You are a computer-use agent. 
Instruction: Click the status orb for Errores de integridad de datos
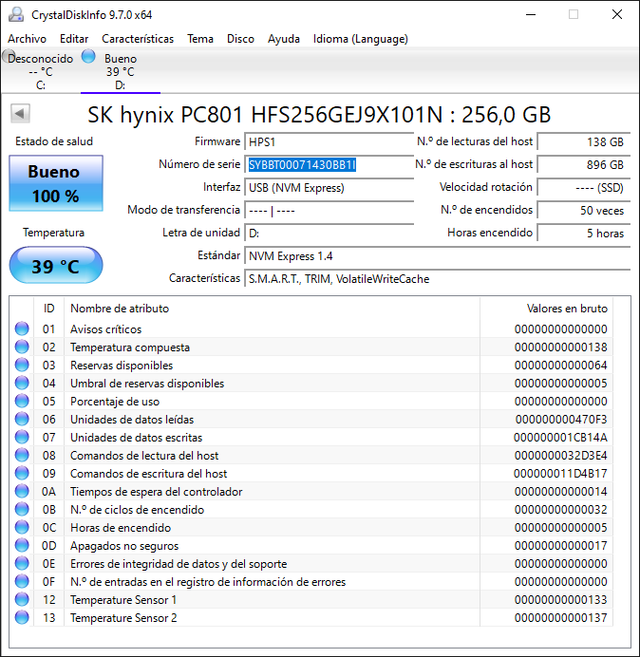[x=22, y=563]
